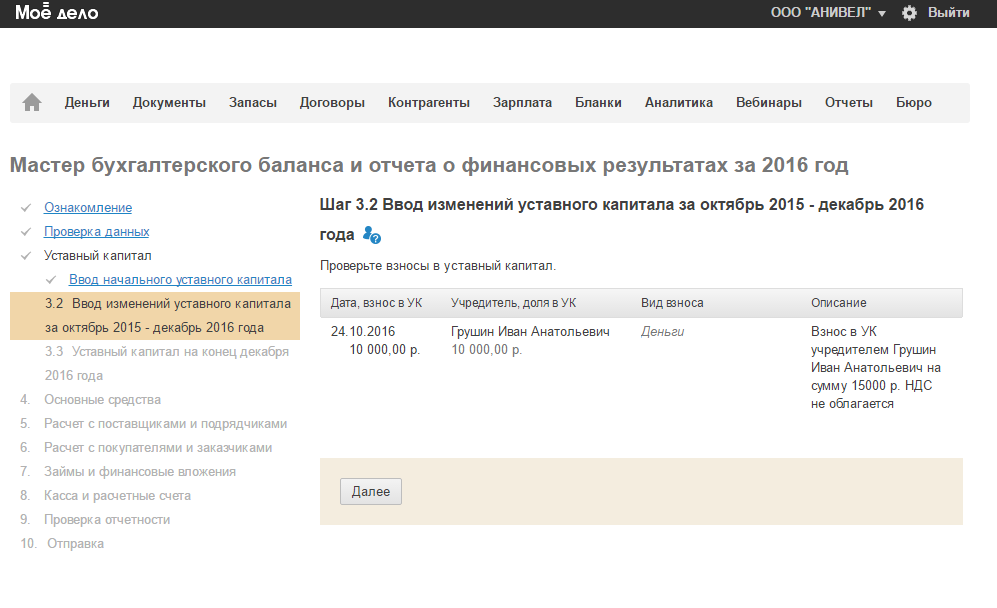Screen dimensions: 997x608
Task: Go to the Проверка данных step
Action: coord(97,232)
